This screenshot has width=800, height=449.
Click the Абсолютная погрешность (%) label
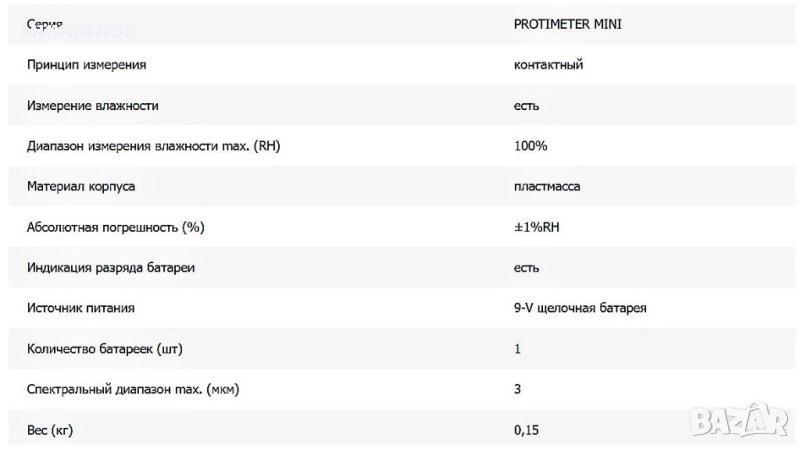(x=115, y=227)
